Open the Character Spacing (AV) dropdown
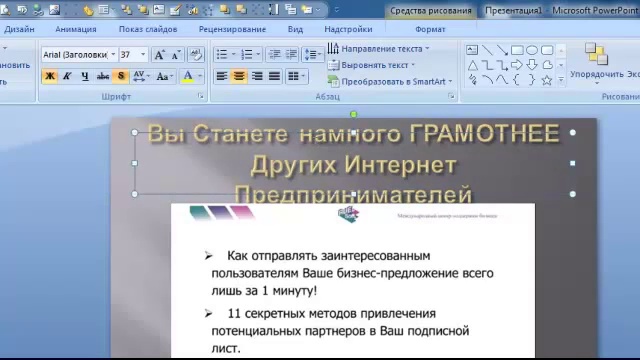This screenshot has height=360, width=640. (x=141, y=76)
